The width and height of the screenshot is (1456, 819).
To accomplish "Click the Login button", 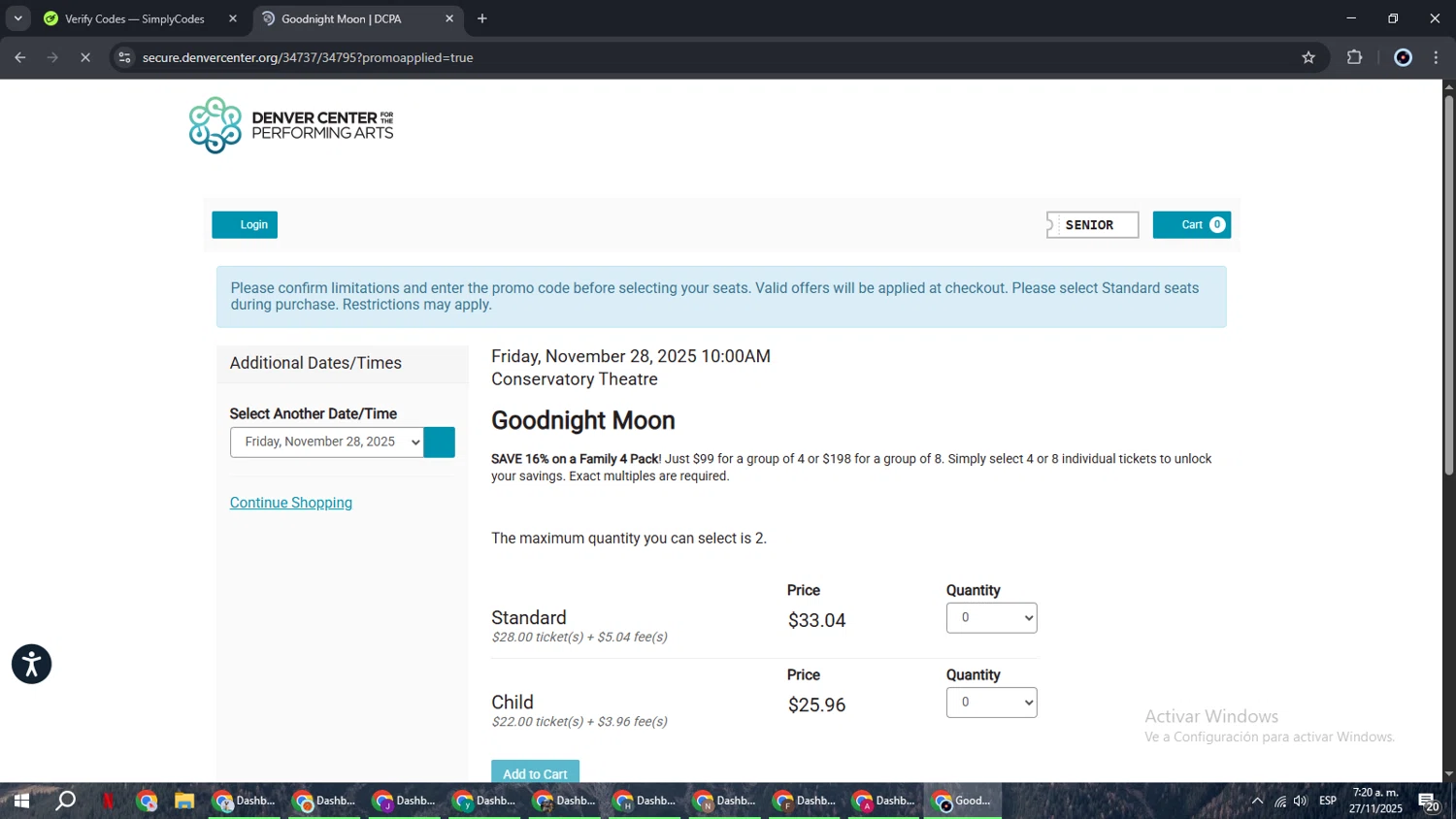I will (245, 225).
